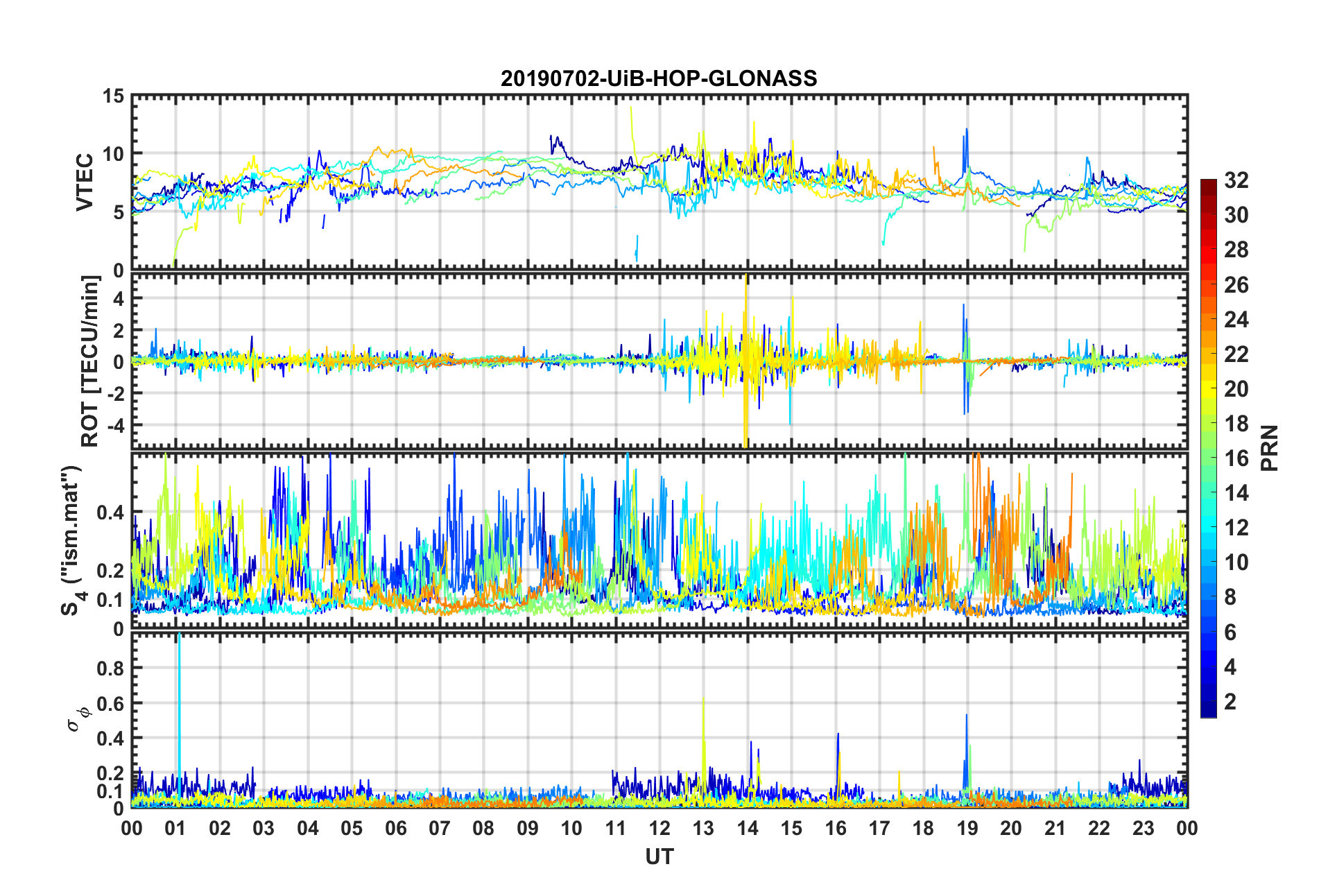This screenshot has width=1319, height=896.
Task: Click the "21" UT axis tick
Action: pyautogui.click(x=1055, y=828)
